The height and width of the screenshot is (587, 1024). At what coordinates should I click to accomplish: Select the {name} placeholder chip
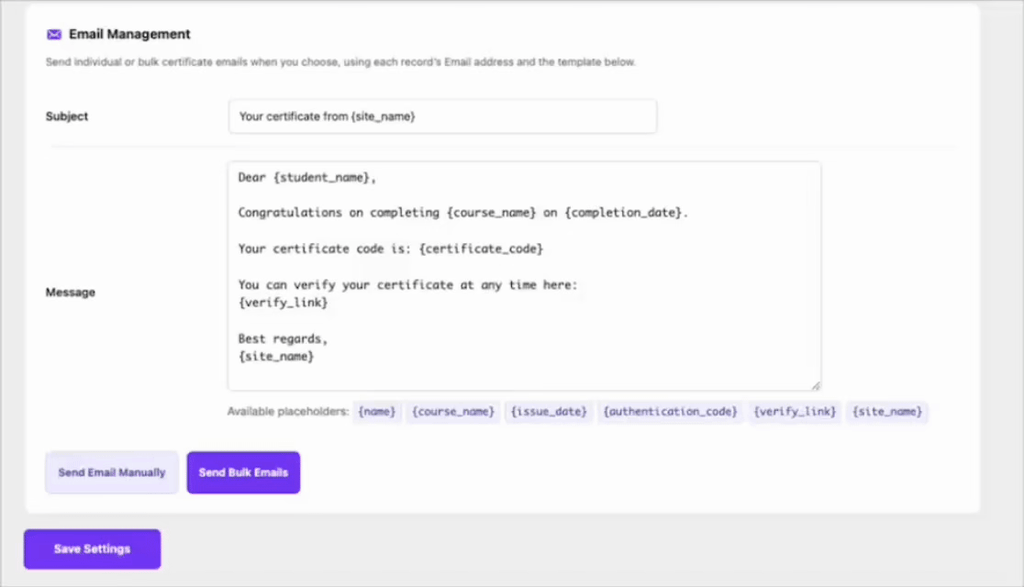pos(377,411)
